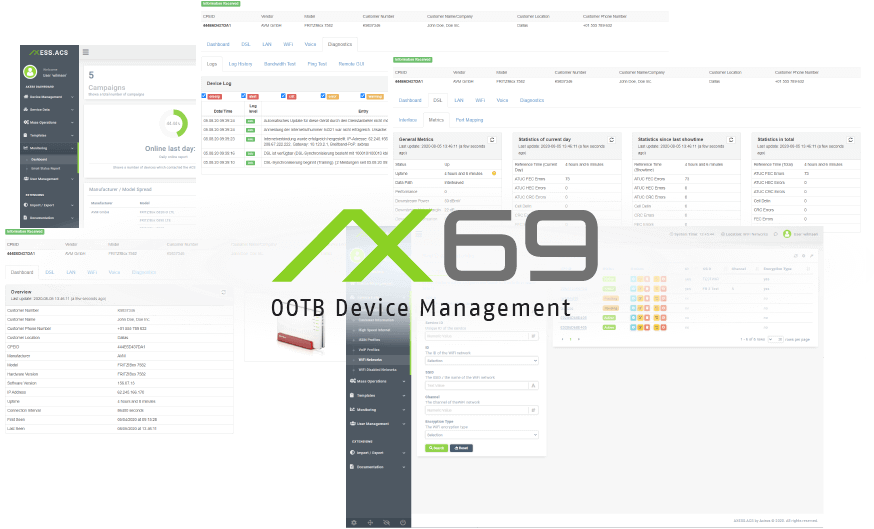The height and width of the screenshot is (529, 874).
Task: Open the Remote GUI tab
Action: click(x=351, y=64)
